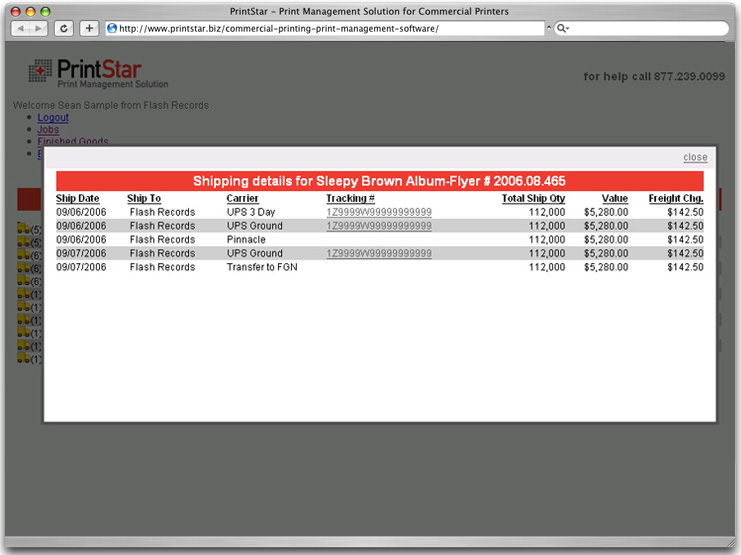Close the shipping details popup via close link
The width and height of the screenshot is (741, 555).
pos(695,157)
